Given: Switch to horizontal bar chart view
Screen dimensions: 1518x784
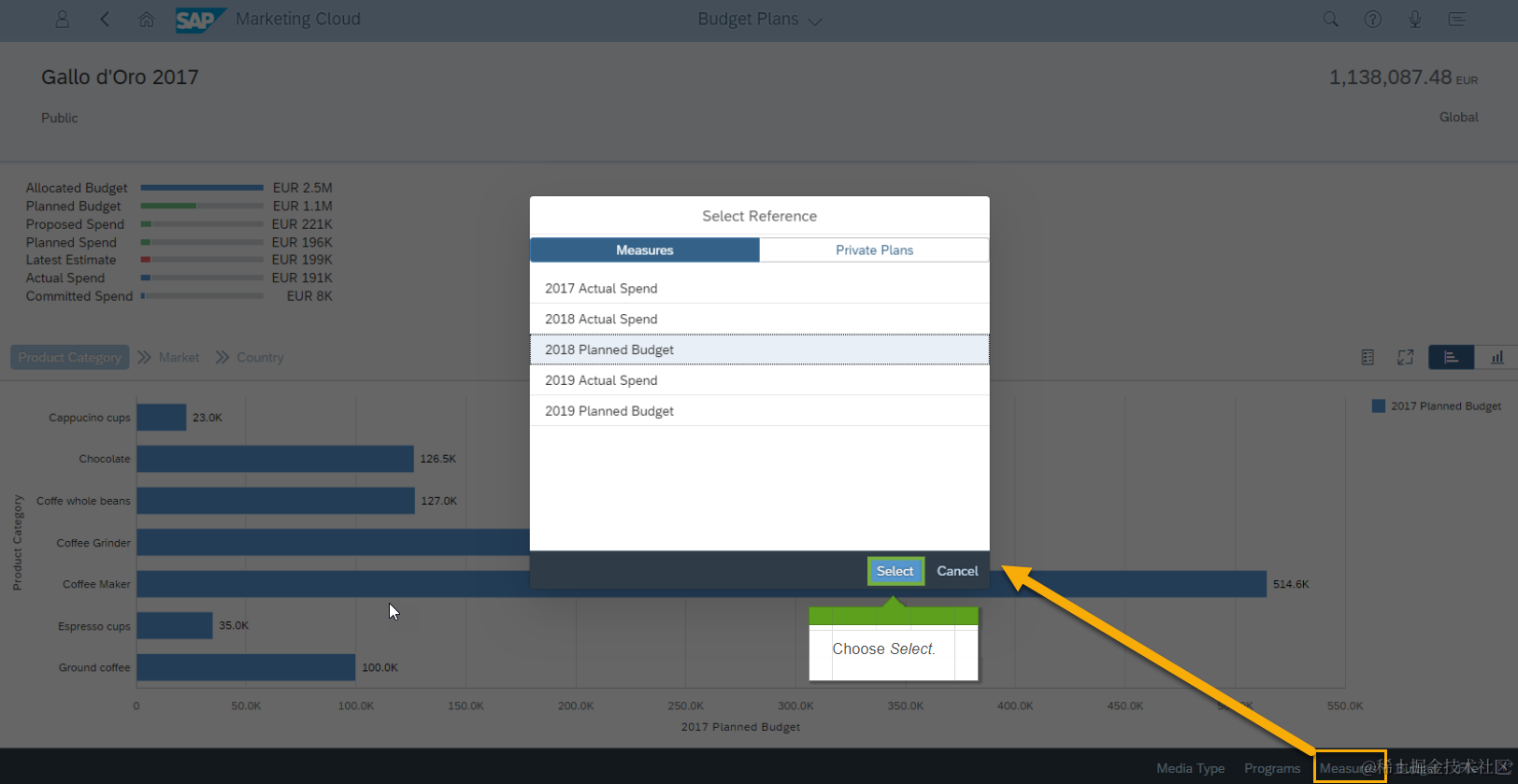Looking at the screenshot, I should pyautogui.click(x=1451, y=357).
